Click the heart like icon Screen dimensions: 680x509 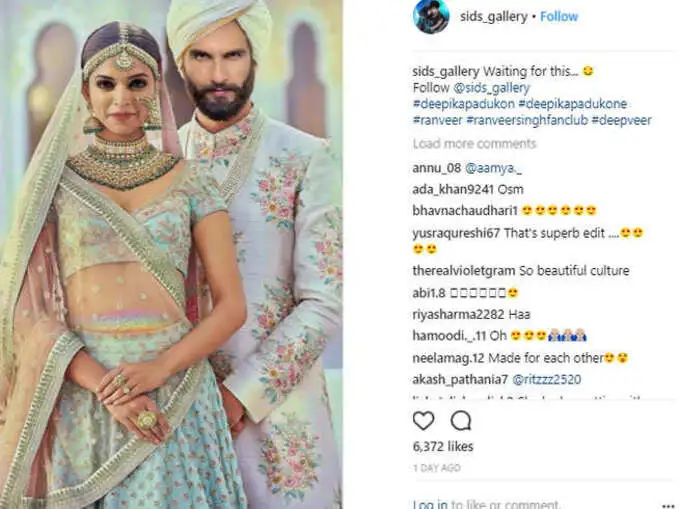click(423, 421)
